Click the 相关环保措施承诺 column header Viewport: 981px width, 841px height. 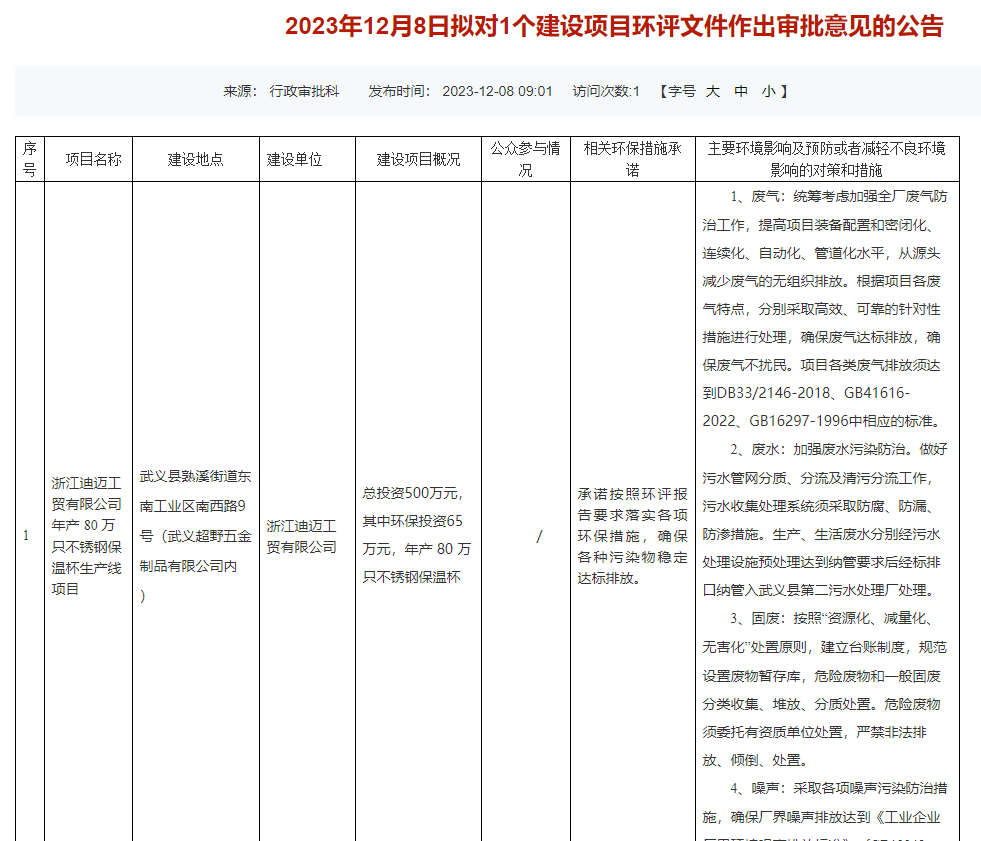click(632, 159)
